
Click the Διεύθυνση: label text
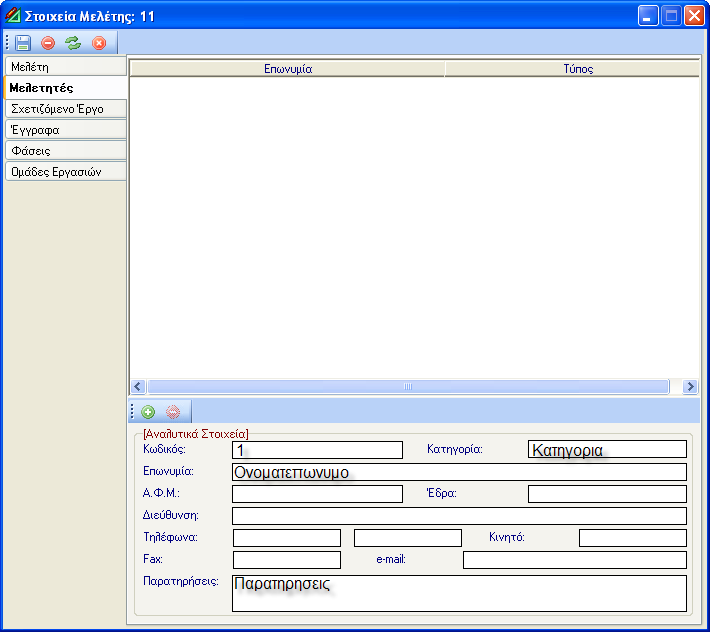171,515
